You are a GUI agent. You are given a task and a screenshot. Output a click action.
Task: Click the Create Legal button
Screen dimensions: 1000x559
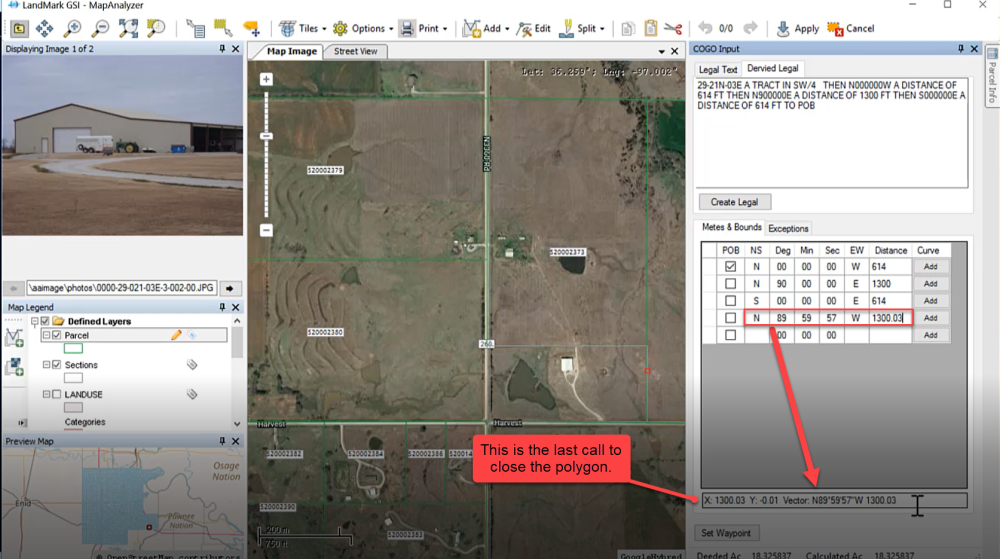[735, 202]
